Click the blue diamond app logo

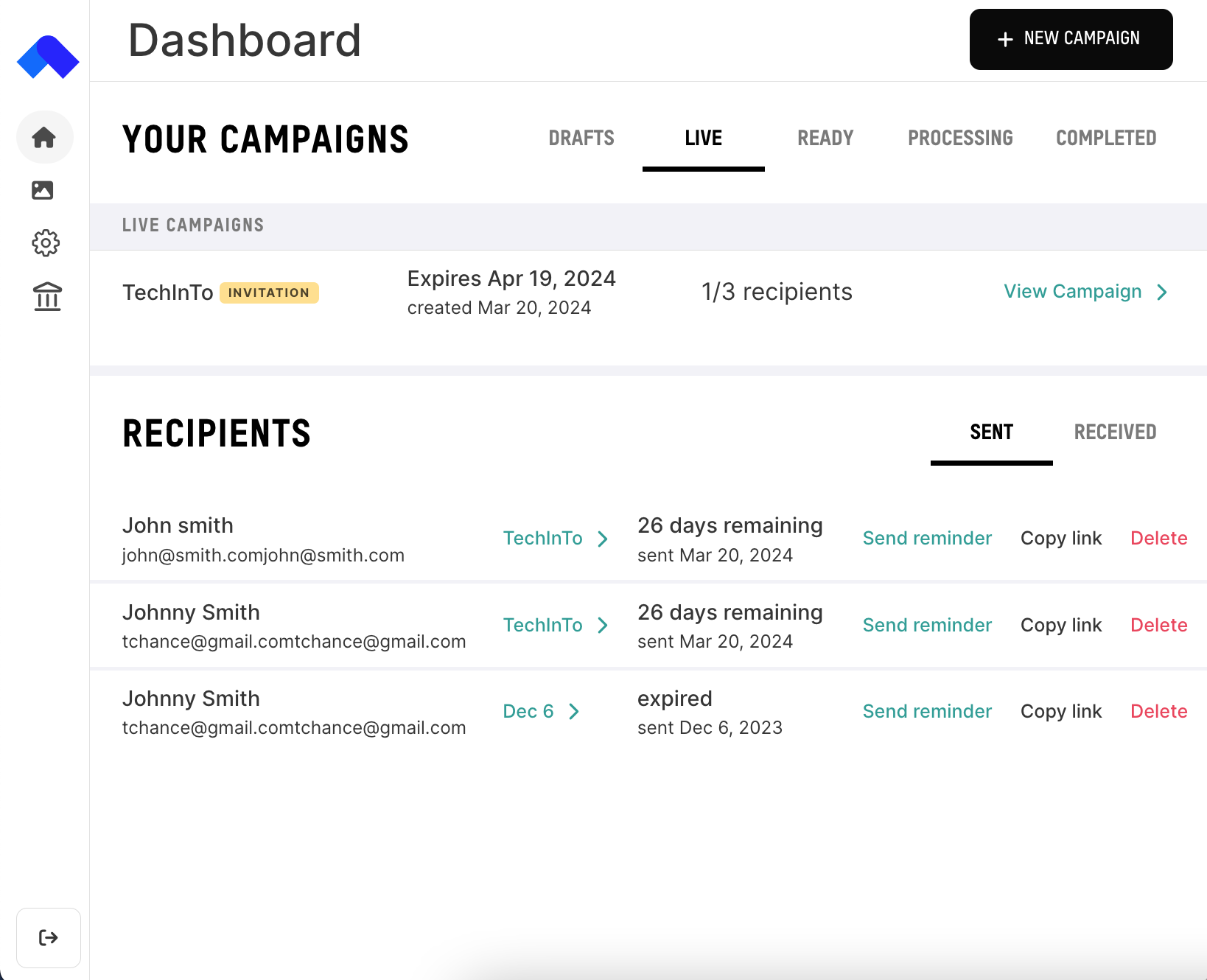pyautogui.click(x=48, y=57)
